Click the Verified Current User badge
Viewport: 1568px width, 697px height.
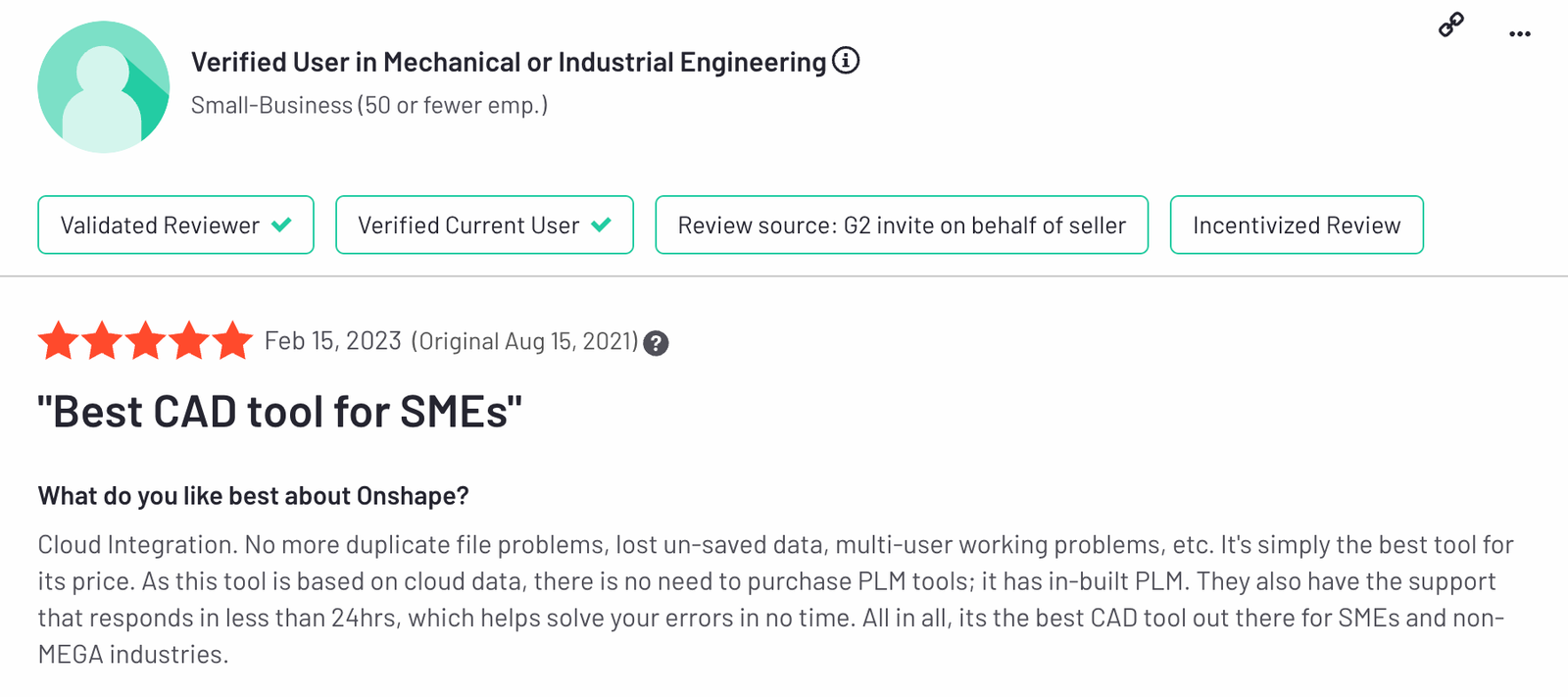pyautogui.click(x=484, y=225)
